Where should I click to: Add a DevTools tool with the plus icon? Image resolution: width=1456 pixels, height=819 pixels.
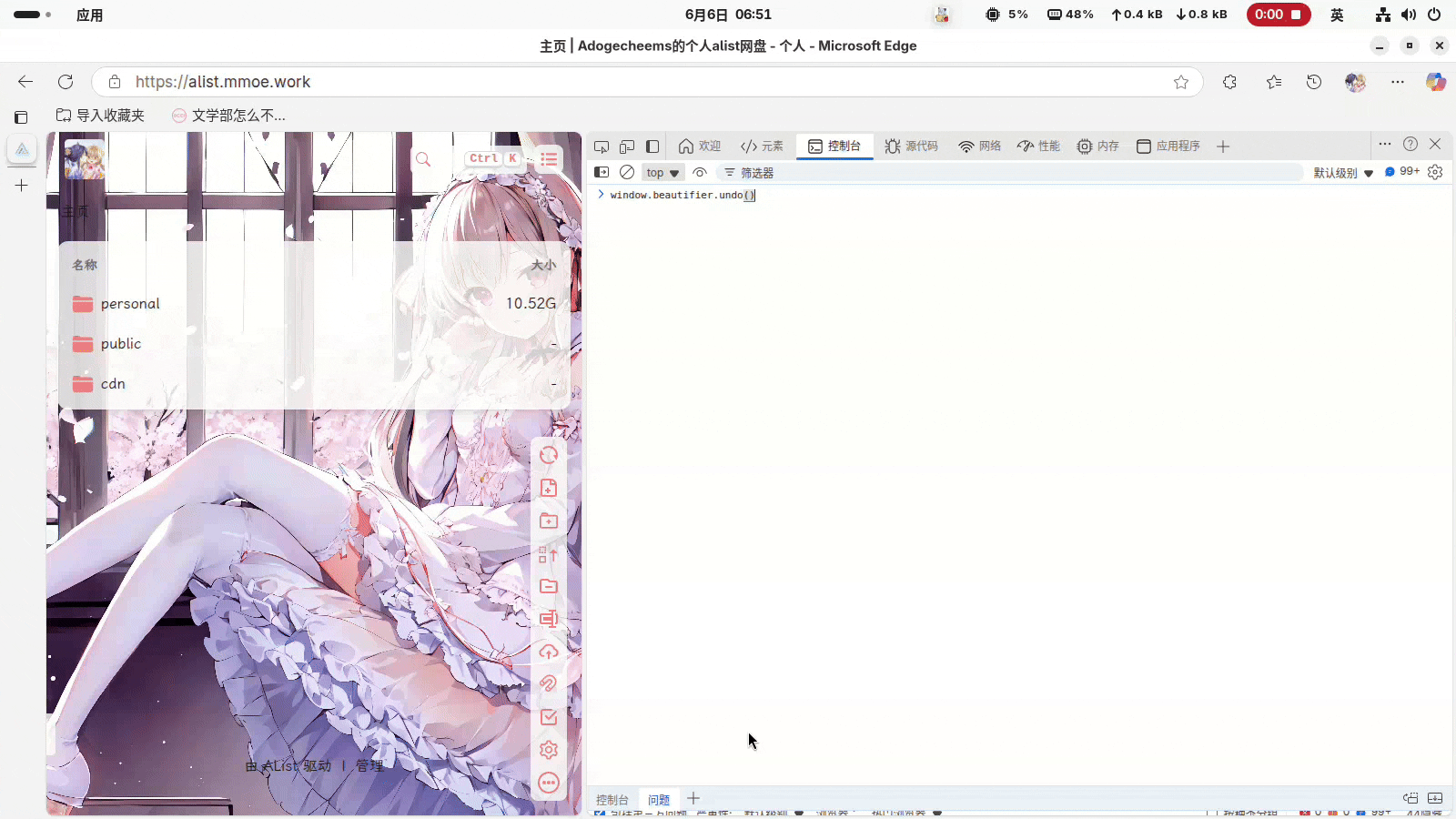click(1223, 147)
